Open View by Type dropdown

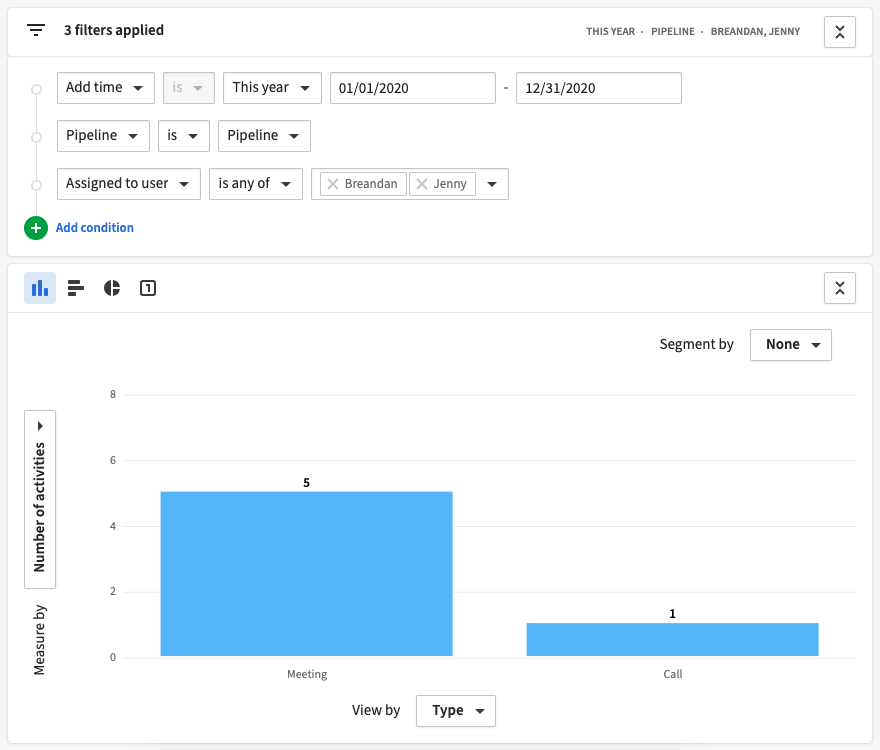(456, 711)
